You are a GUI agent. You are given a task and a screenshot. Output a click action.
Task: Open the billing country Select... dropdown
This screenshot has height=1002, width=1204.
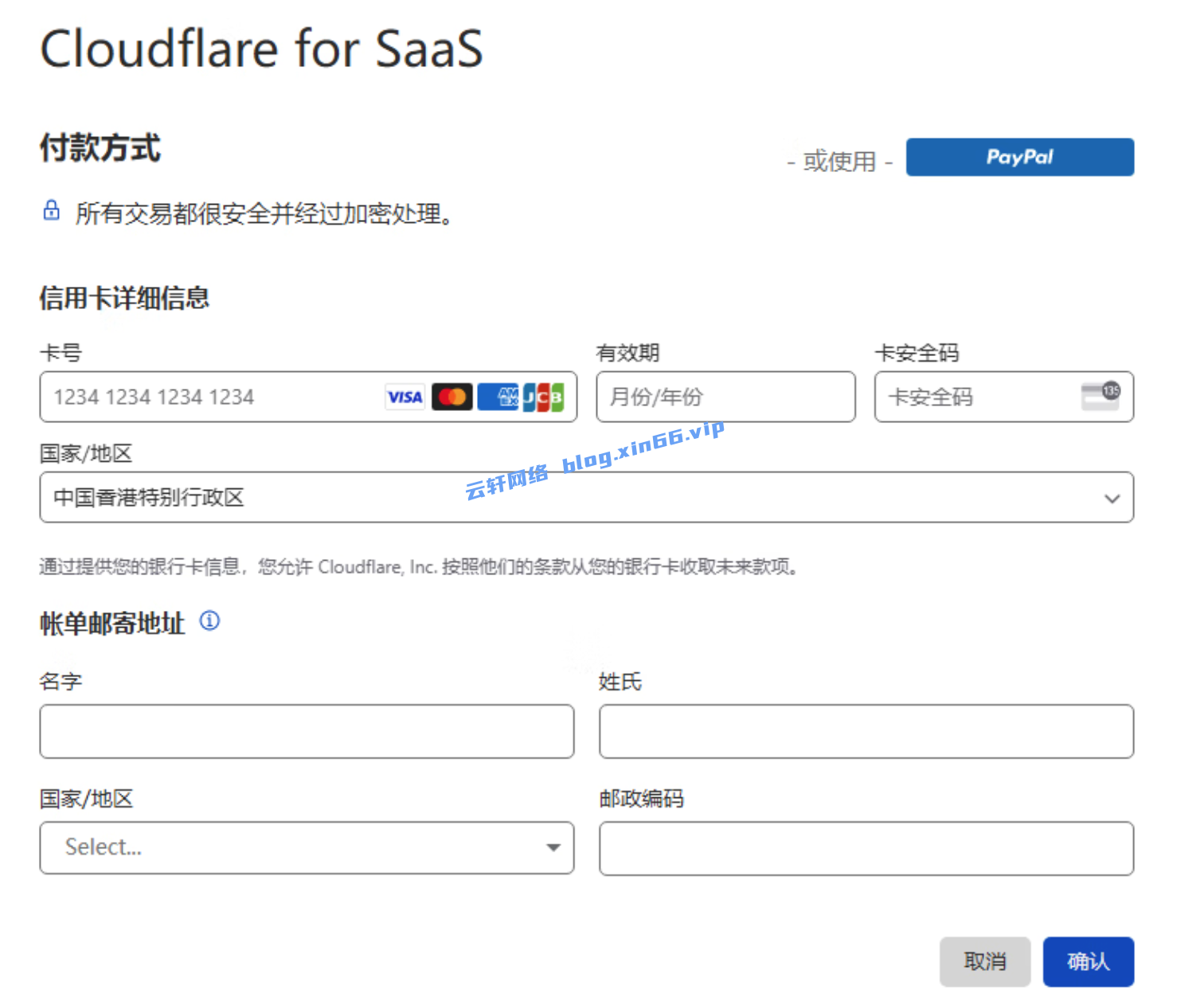point(307,847)
